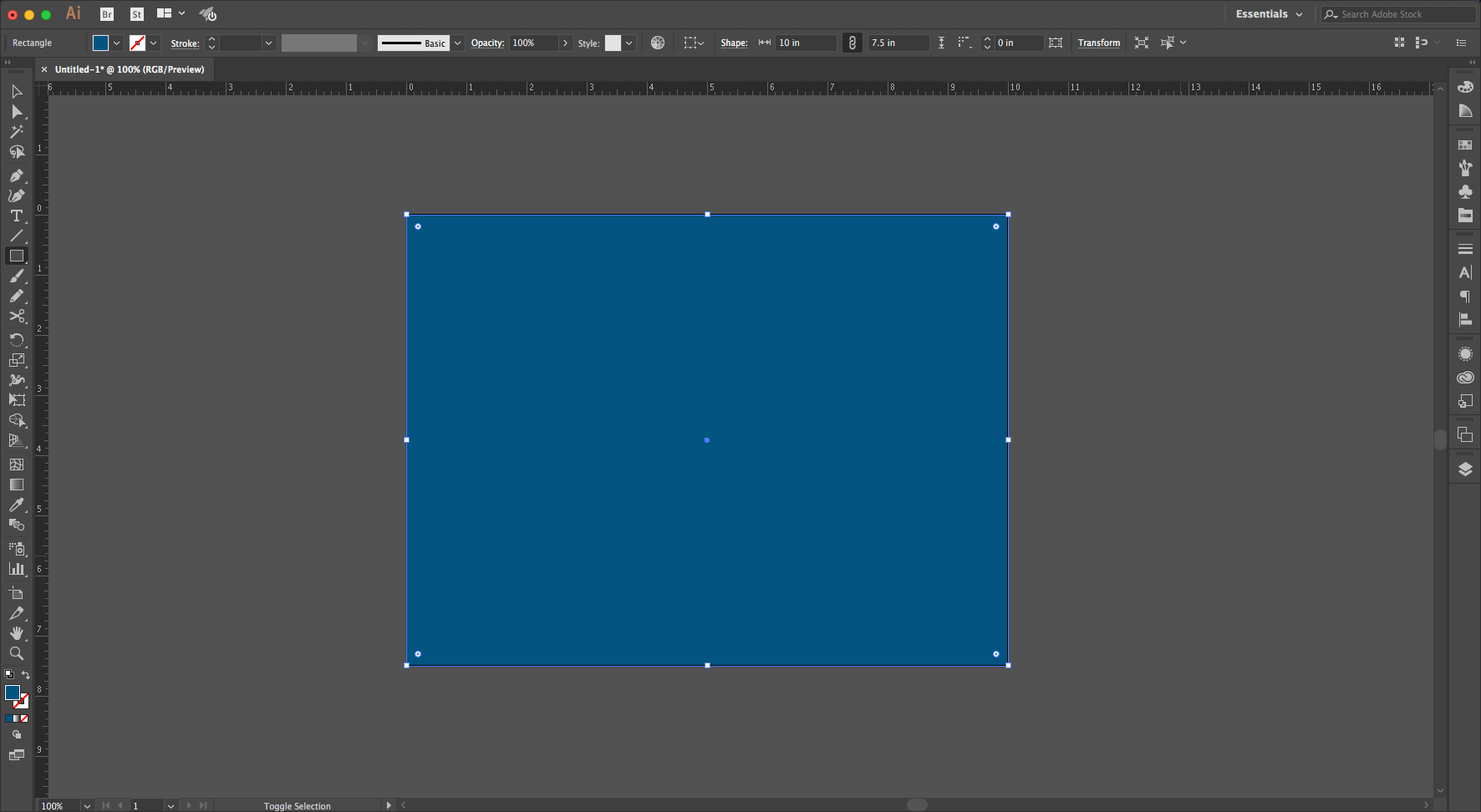This screenshot has height=812, width=1481.
Task: Select the Scissors tool
Action: pos(16,317)
